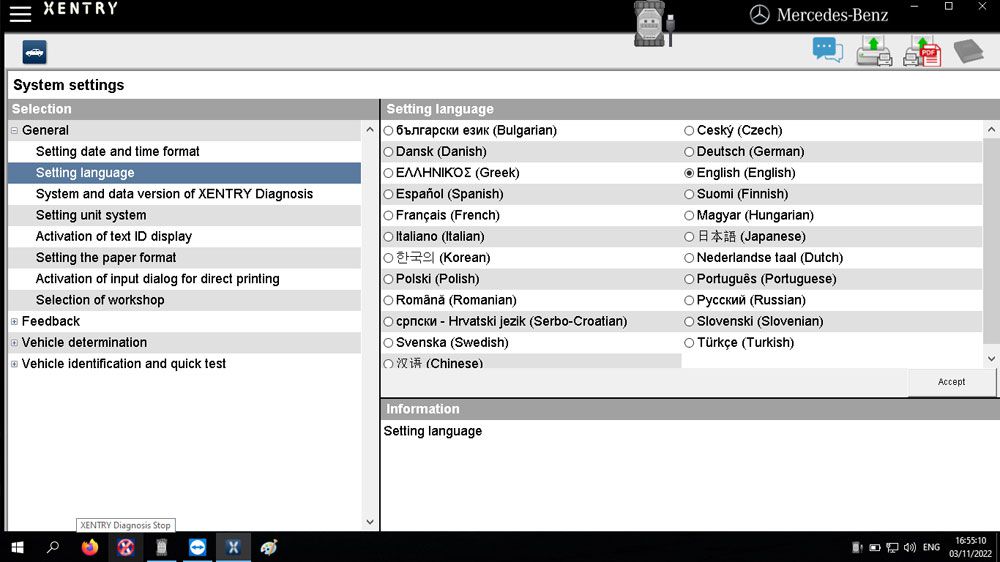Click Selection panel scroll down arrow
This screenshot has height=562, width=1000.
coord(370,522)
